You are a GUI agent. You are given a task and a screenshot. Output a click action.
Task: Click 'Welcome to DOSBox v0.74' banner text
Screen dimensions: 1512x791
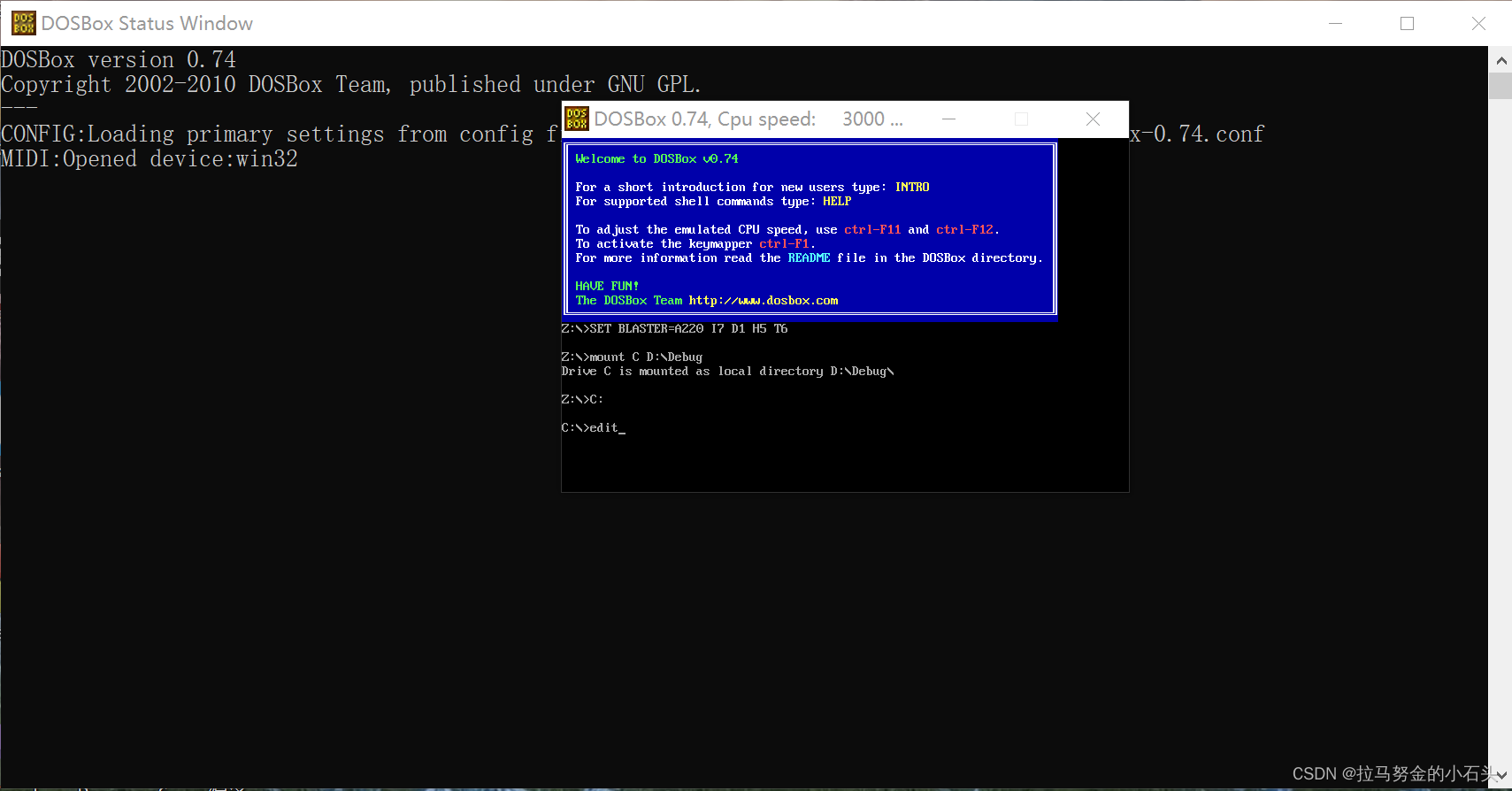(x=656, y=159)
